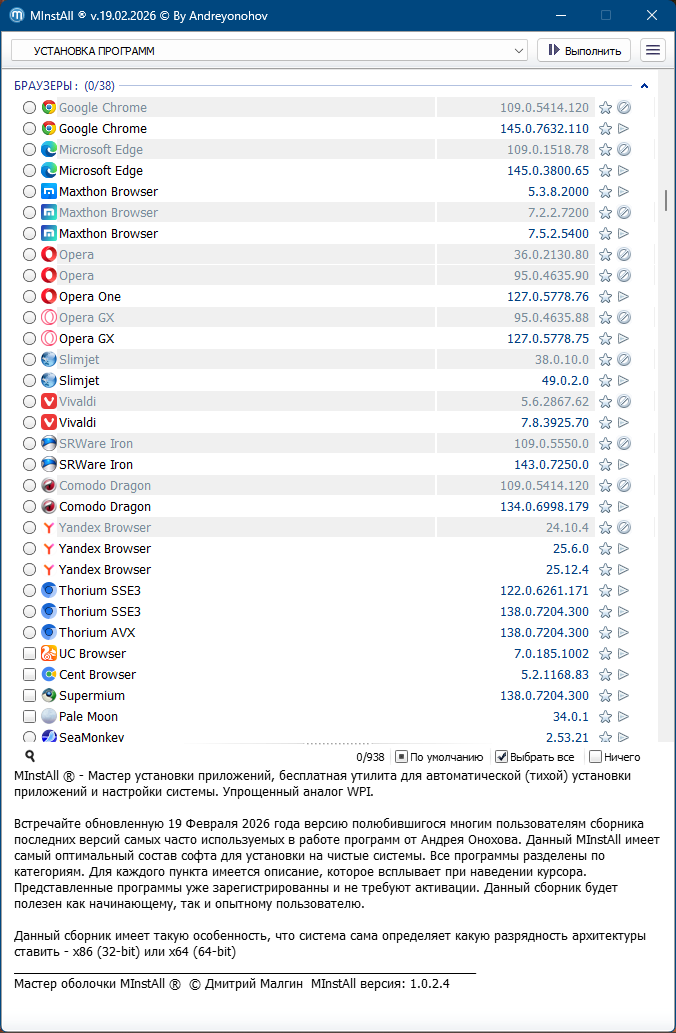Click play arrow for Microsoft Edge 145.0.3800.65
The width and height of the screenshot is (676, 1033).
(623, 171)
